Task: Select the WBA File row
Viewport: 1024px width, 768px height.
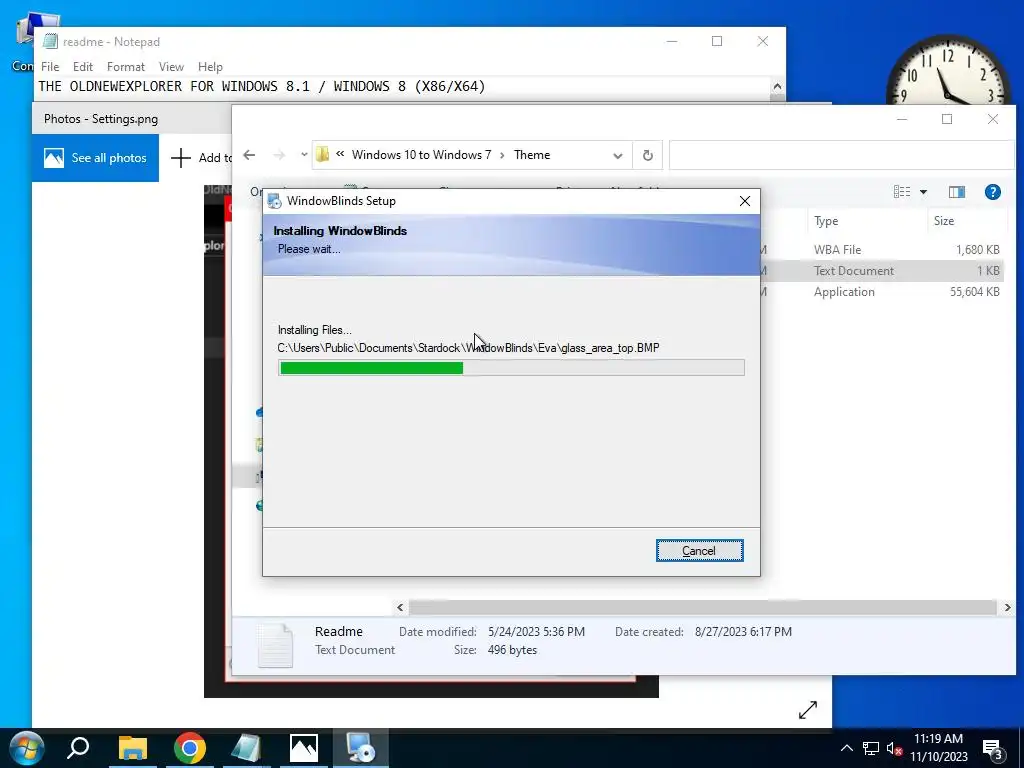Action: pos(880,249)
